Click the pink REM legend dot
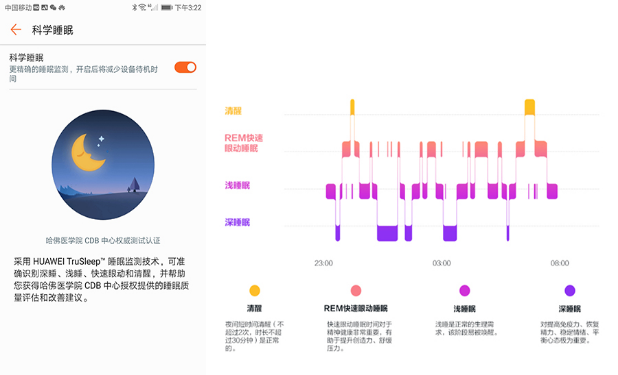 (356, 291)
